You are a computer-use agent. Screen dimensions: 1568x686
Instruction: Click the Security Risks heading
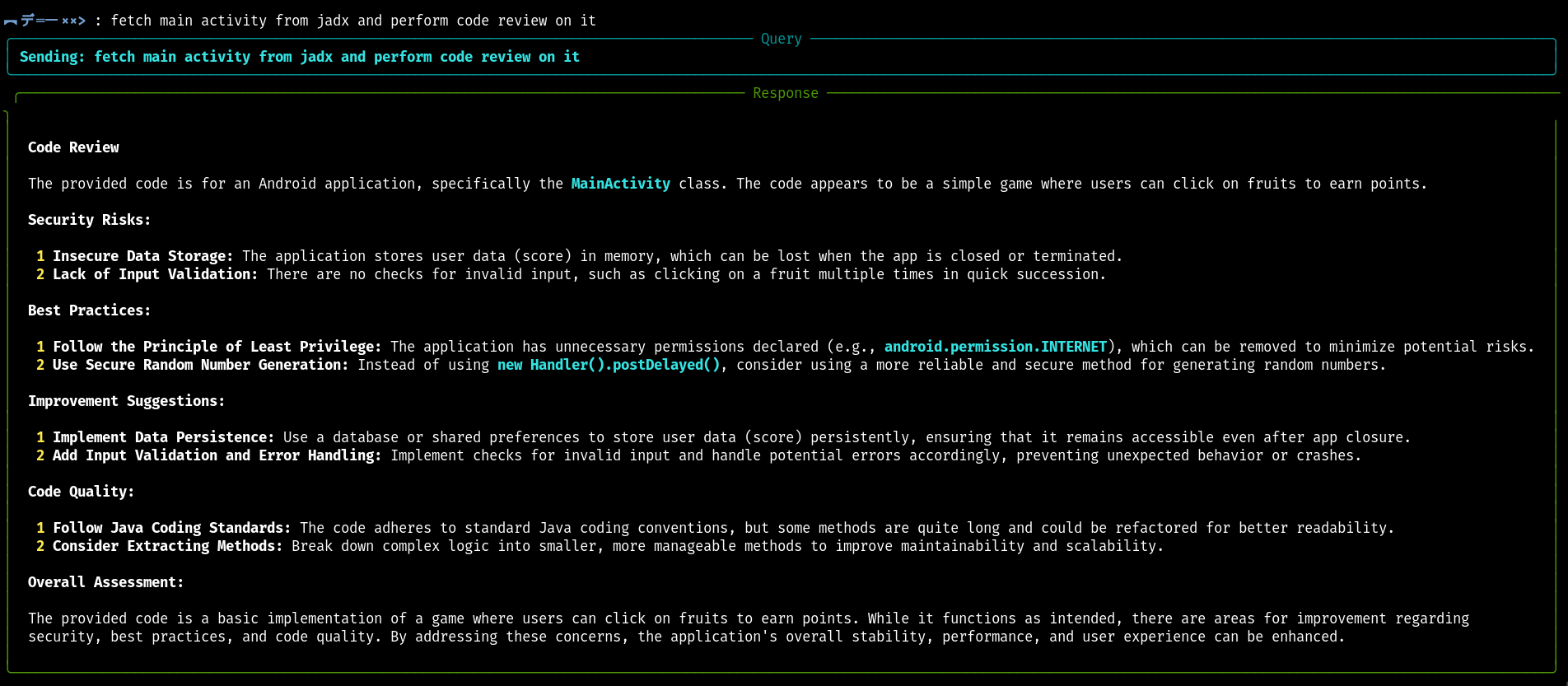point(89,220)
